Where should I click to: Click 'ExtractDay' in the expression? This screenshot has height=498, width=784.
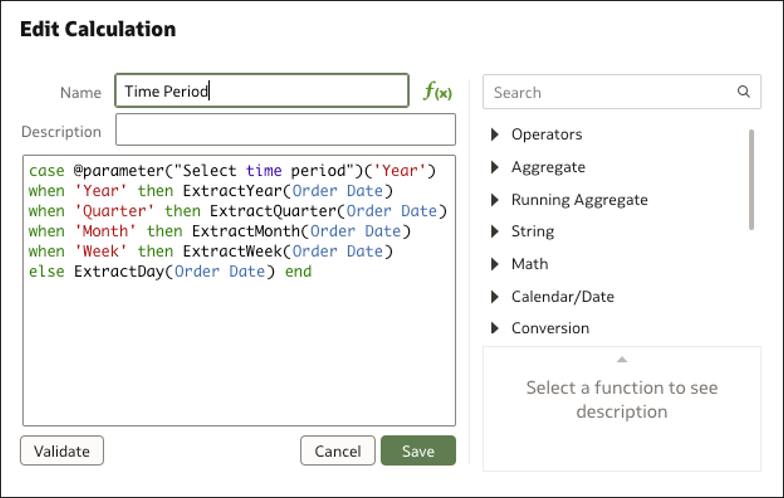point(119,272)
